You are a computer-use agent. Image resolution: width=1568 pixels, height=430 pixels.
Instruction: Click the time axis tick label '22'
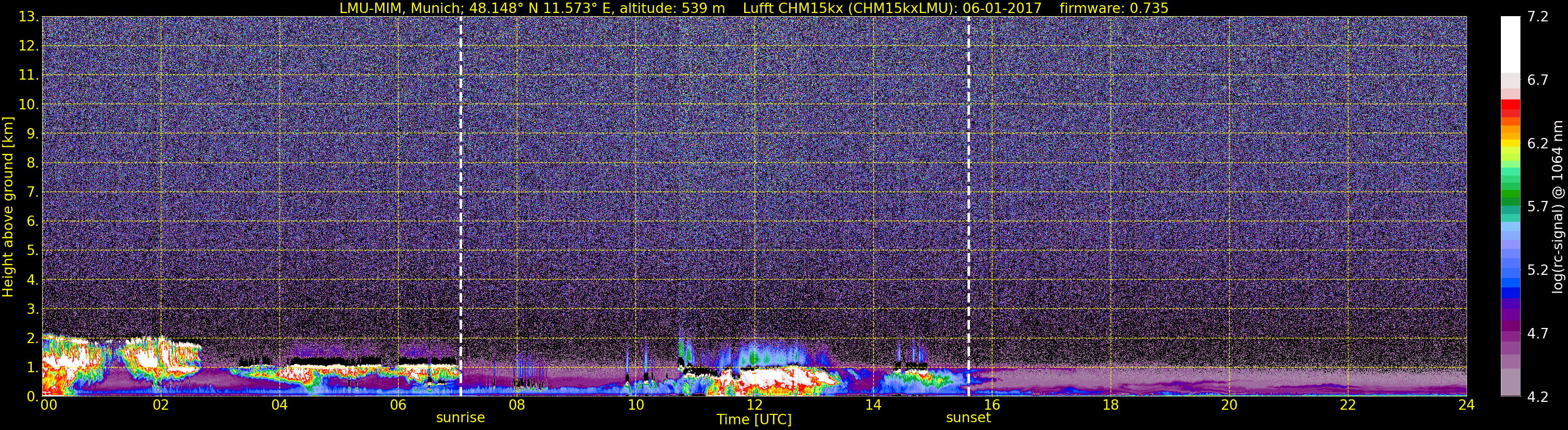1348,405
